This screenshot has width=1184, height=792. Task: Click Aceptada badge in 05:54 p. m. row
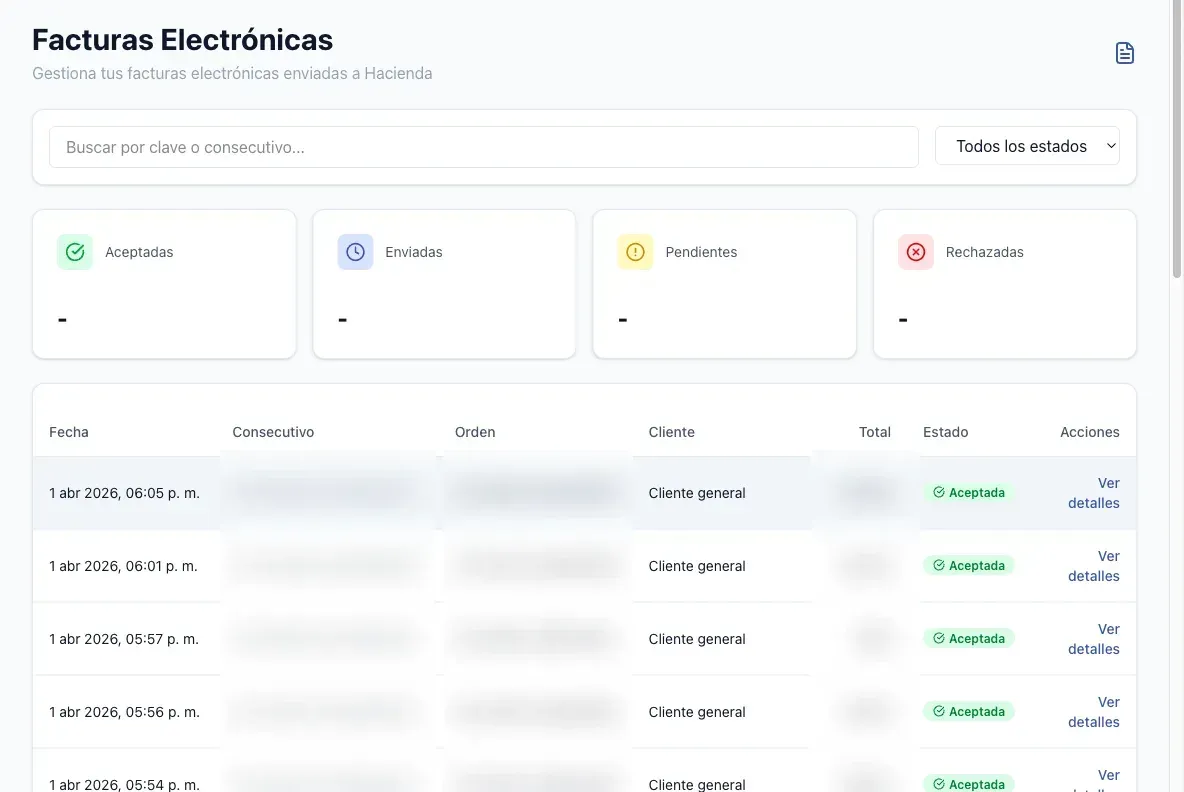click(969, 784)
